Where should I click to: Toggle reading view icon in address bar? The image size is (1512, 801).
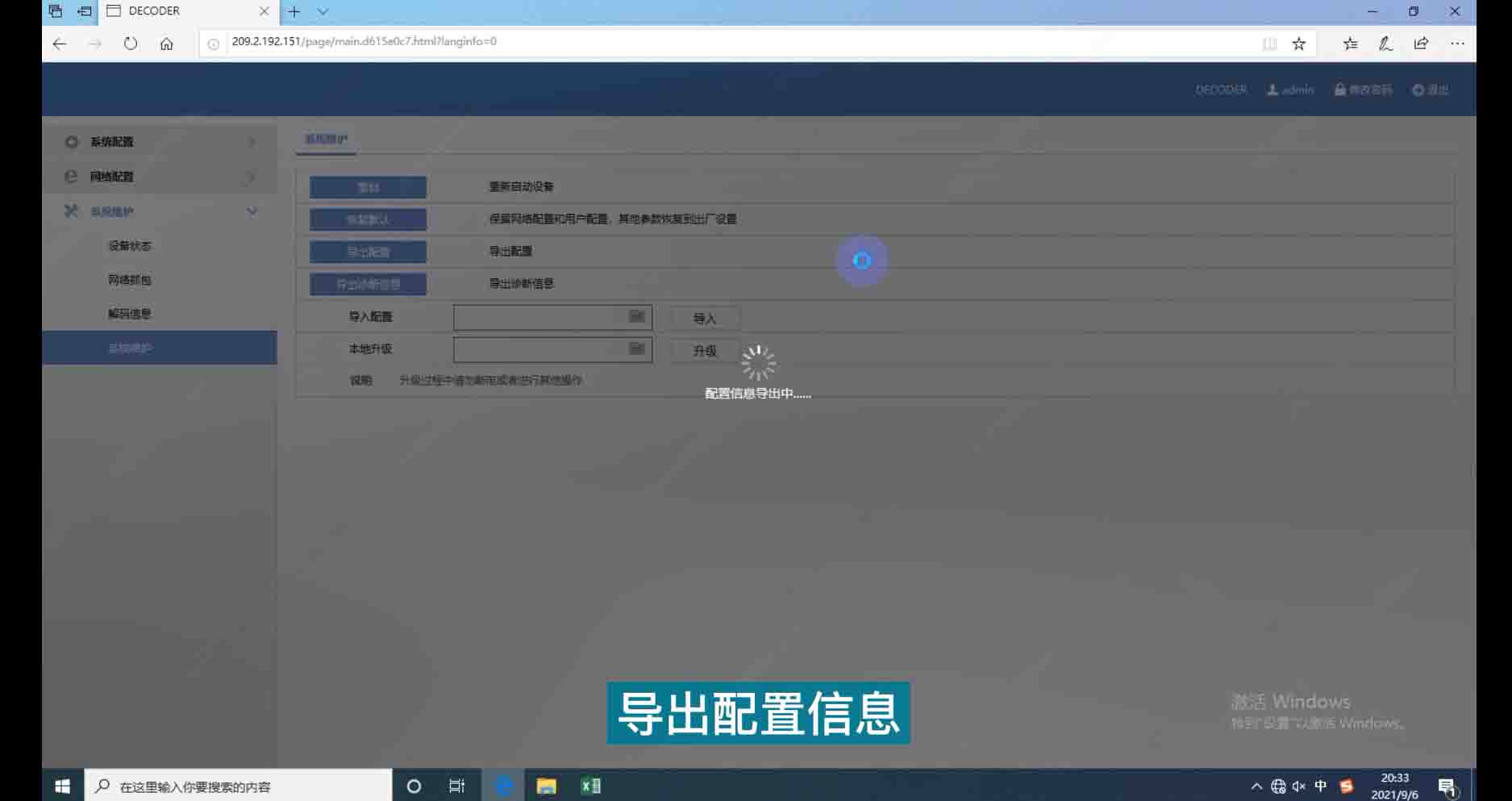coord(1269,44)
